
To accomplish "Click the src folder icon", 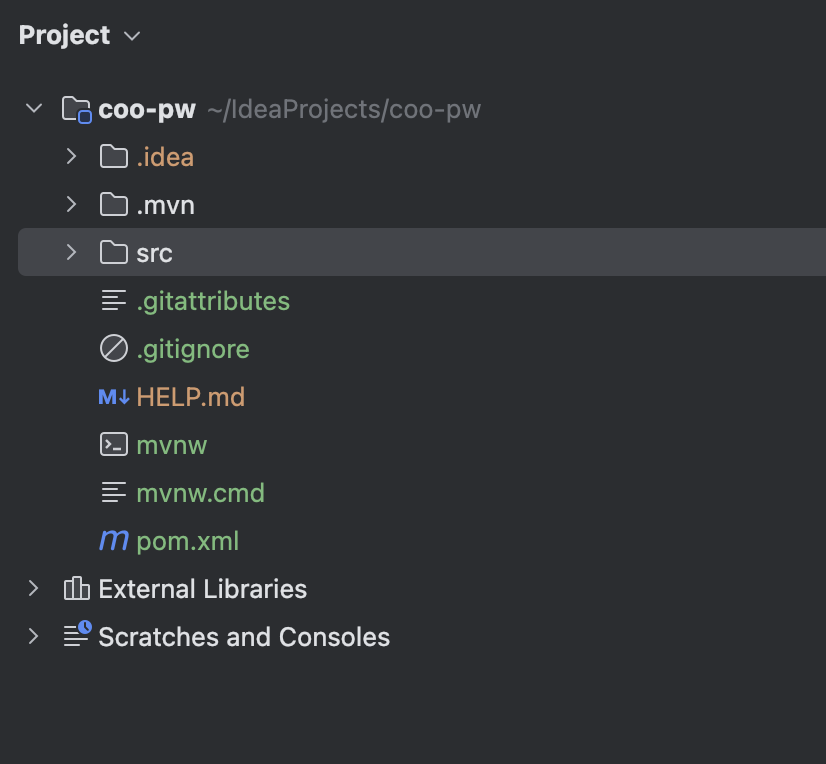I will [114, 253].
